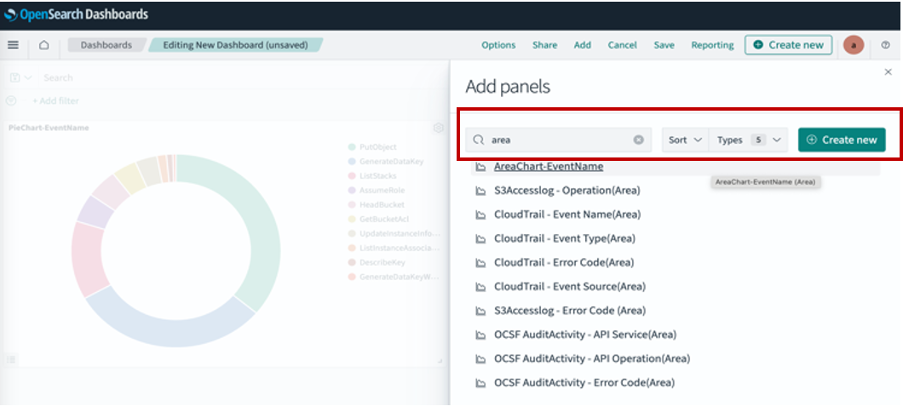Click the PieChart-EventName panel title

click(x=48, y=128)
